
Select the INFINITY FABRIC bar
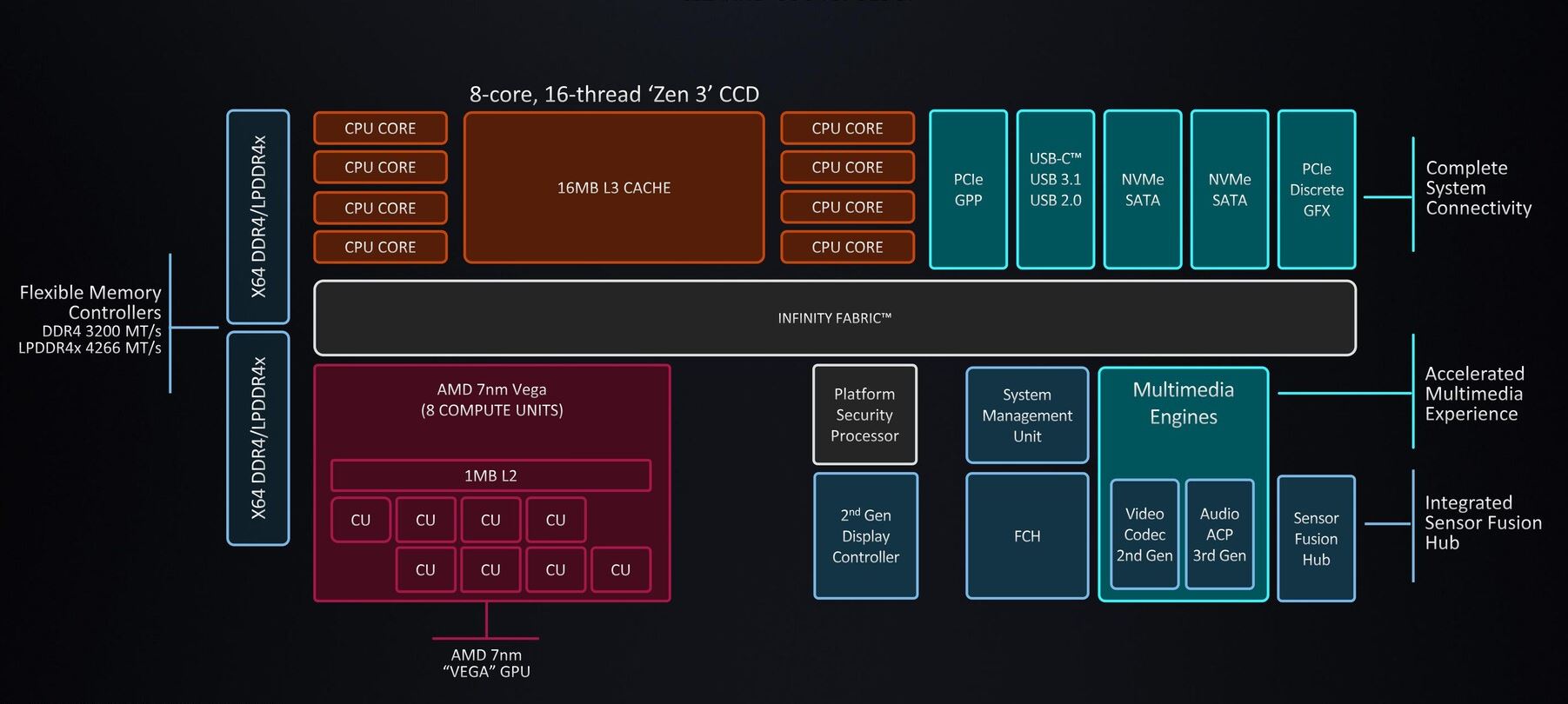point(834,318)
